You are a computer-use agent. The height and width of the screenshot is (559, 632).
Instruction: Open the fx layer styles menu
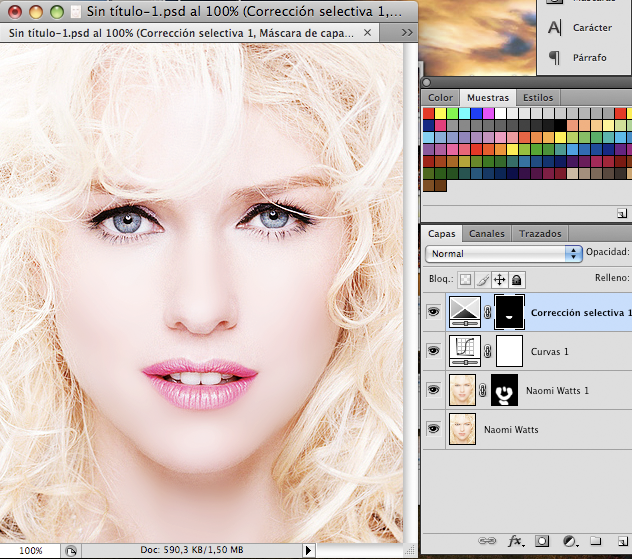click(x=515, y=541)
